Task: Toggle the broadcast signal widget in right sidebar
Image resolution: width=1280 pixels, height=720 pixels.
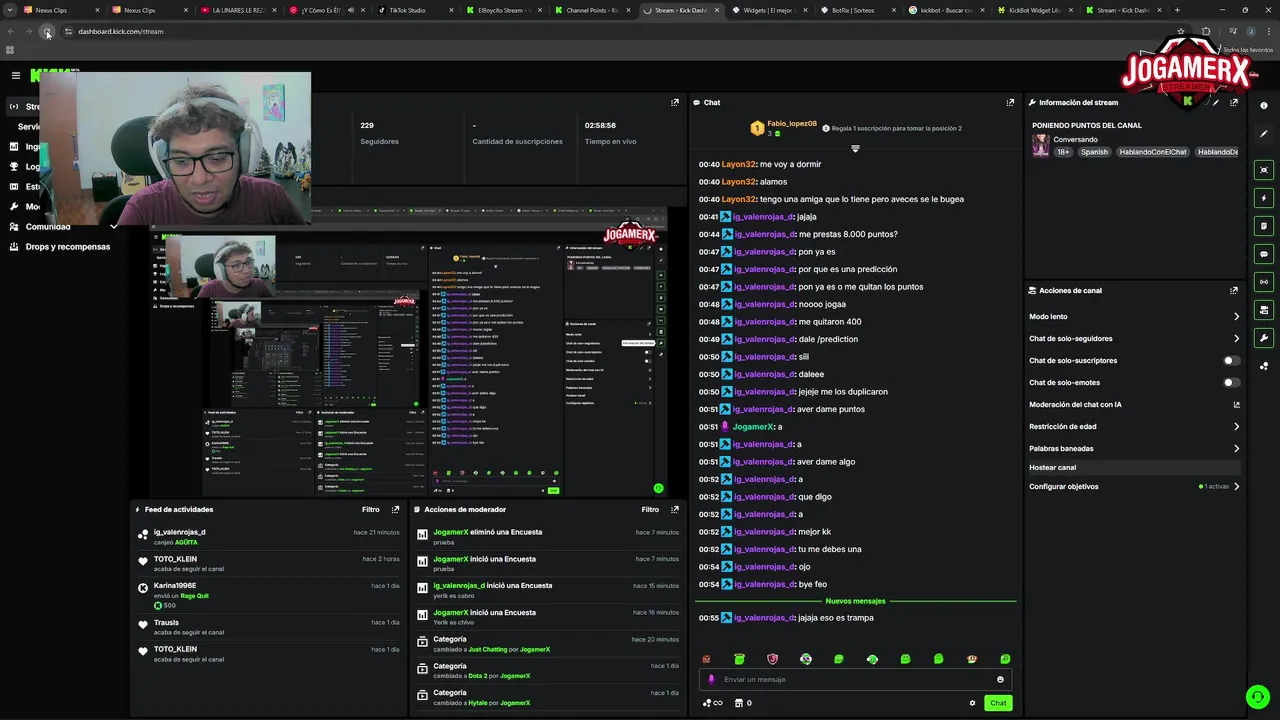Action: coord(1264,282)
